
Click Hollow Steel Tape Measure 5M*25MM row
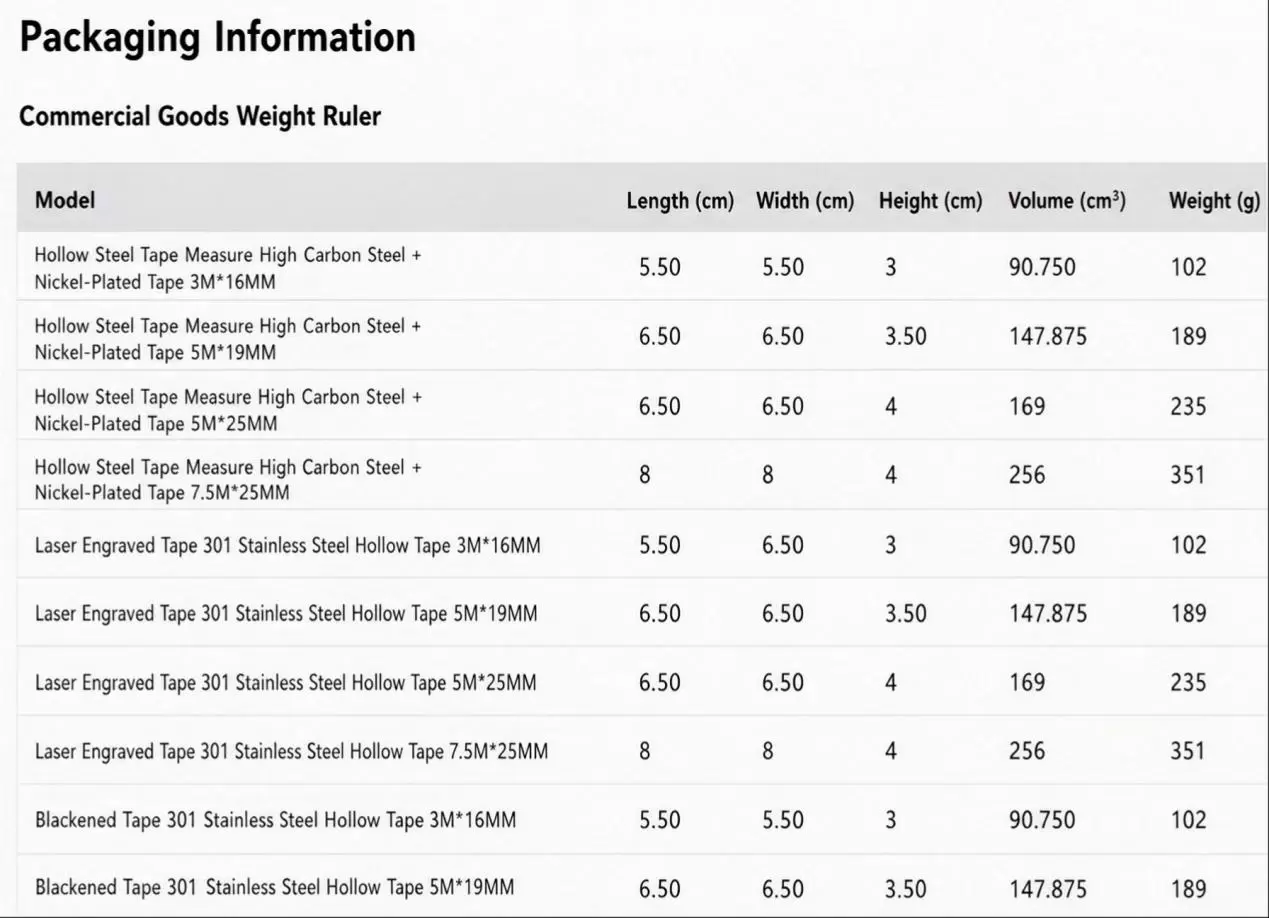click(642, 406)
